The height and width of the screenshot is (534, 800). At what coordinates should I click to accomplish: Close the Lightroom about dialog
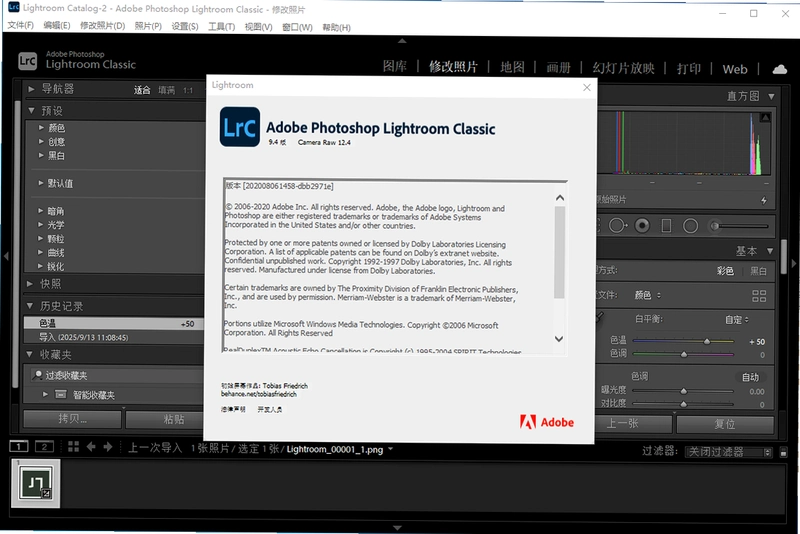(587, 87)
